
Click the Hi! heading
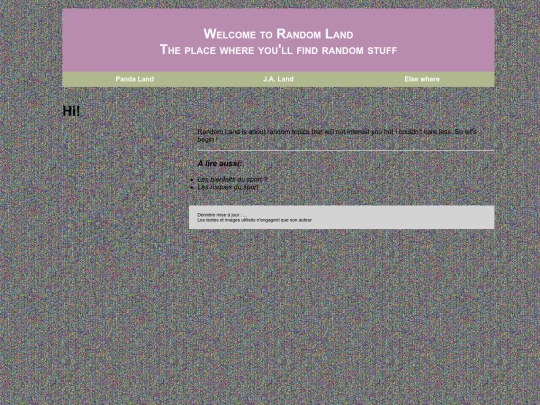[71, 111]
